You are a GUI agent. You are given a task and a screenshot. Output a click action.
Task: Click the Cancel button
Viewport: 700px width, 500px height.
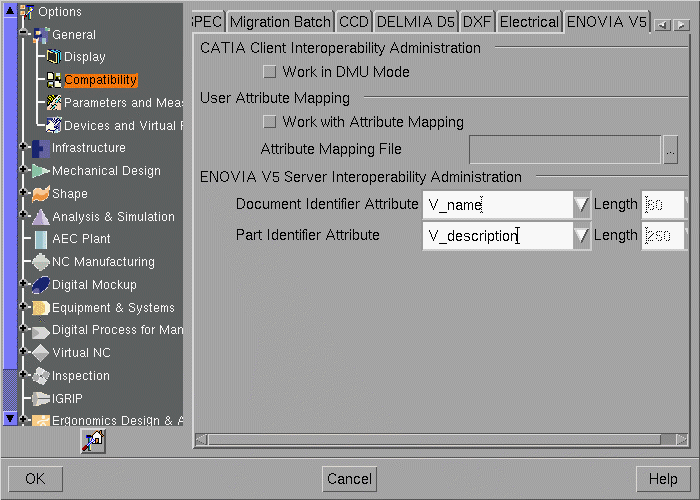click(349, 479)
